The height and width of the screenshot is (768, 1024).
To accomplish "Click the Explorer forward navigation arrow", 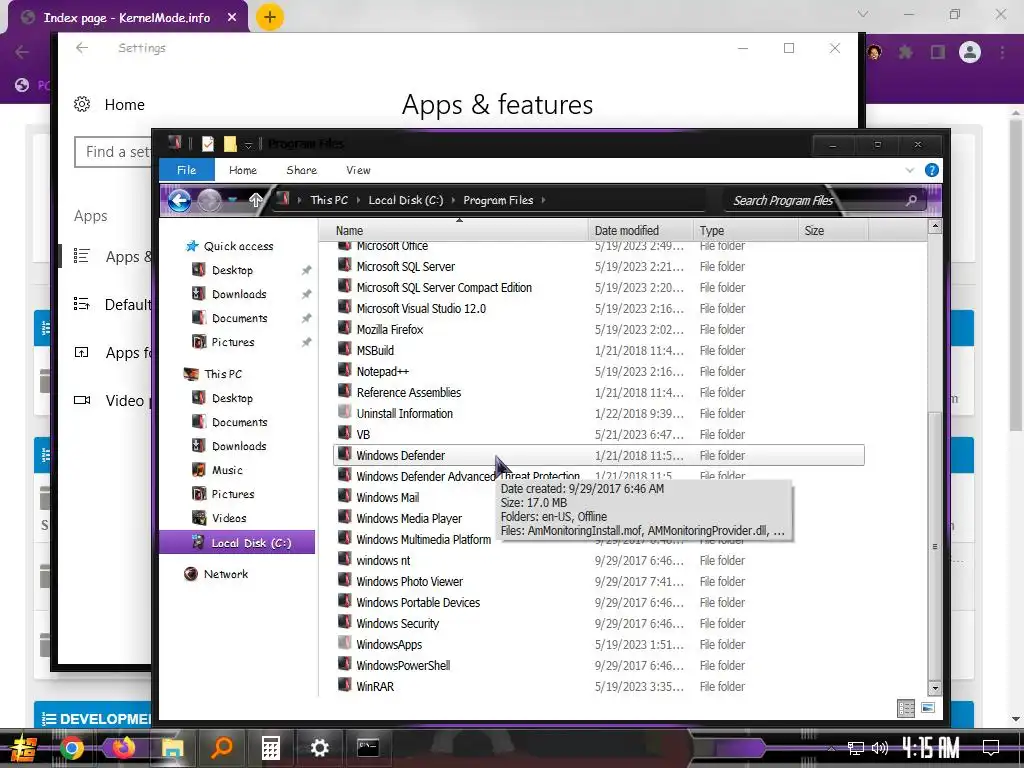I will (x=209, y=200).
